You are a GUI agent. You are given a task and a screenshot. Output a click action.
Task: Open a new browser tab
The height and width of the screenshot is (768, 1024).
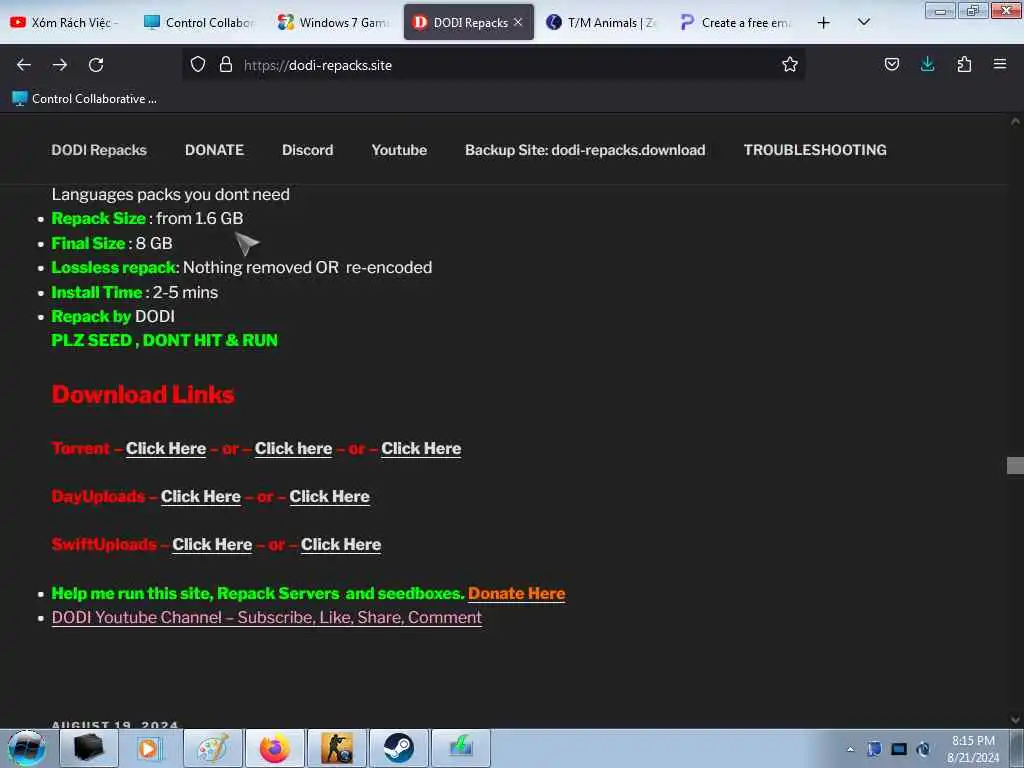pyautogui.click(x=824, y=23)
